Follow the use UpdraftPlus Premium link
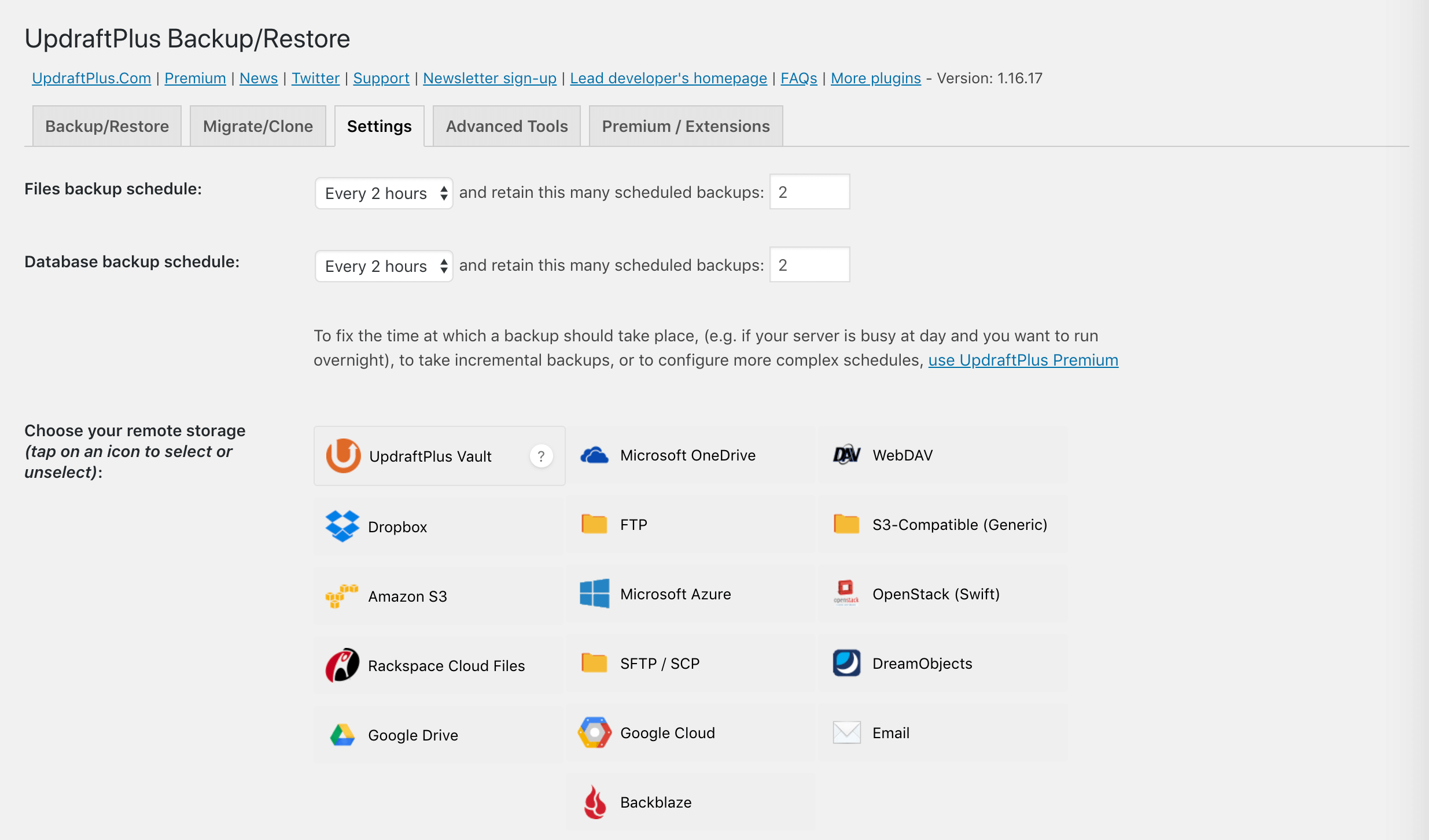This screenshot has width=1429, height=840. pos(1023,360)
